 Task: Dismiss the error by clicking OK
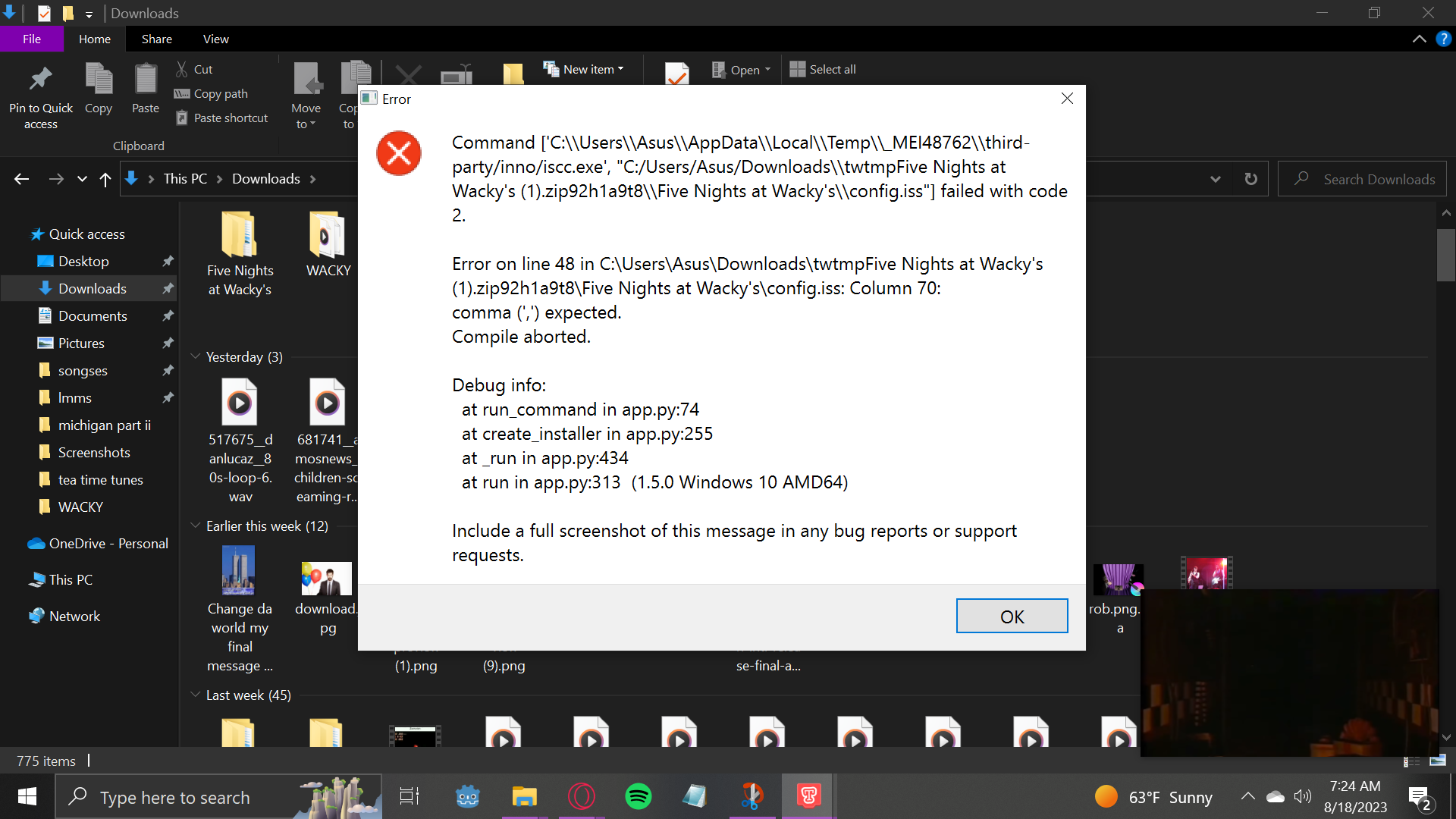click(x=1012, y=616)
